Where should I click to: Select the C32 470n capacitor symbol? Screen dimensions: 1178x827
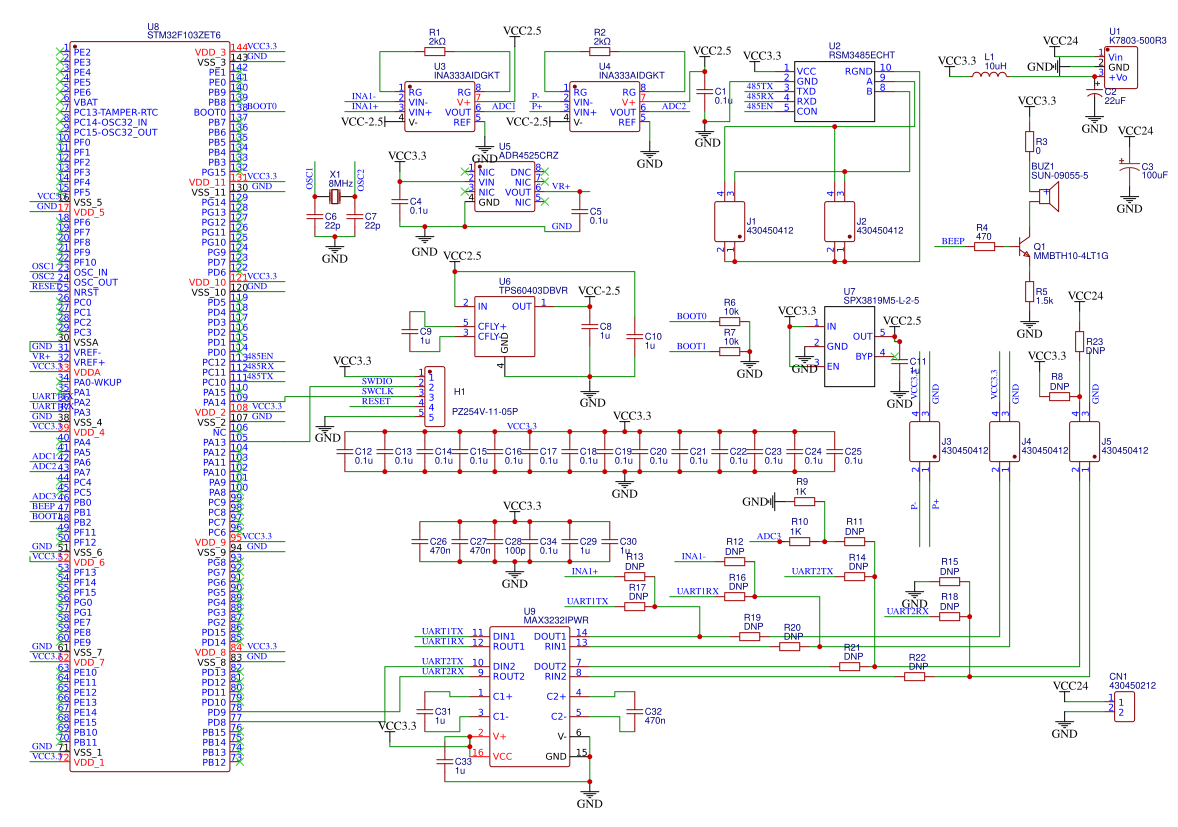(634, 711)
